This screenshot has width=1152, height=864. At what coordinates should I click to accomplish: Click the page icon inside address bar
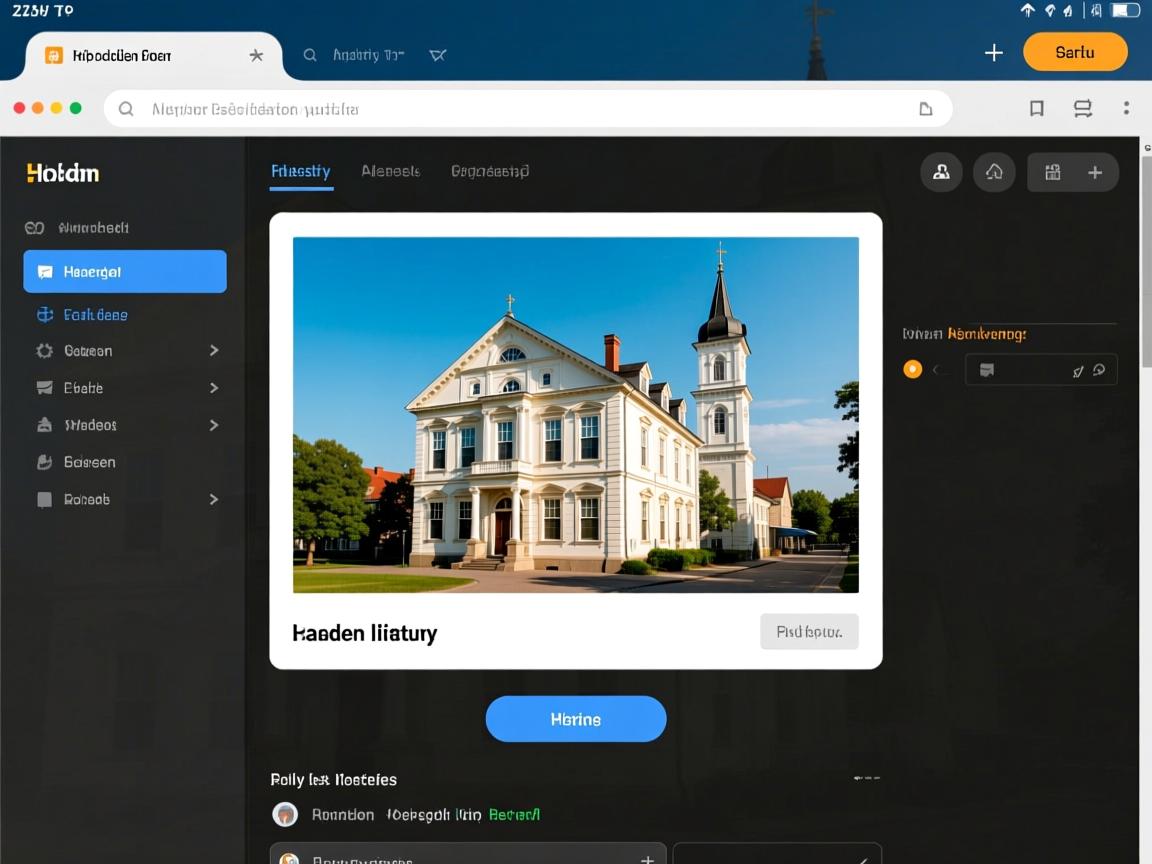click(x=925, y=109)
